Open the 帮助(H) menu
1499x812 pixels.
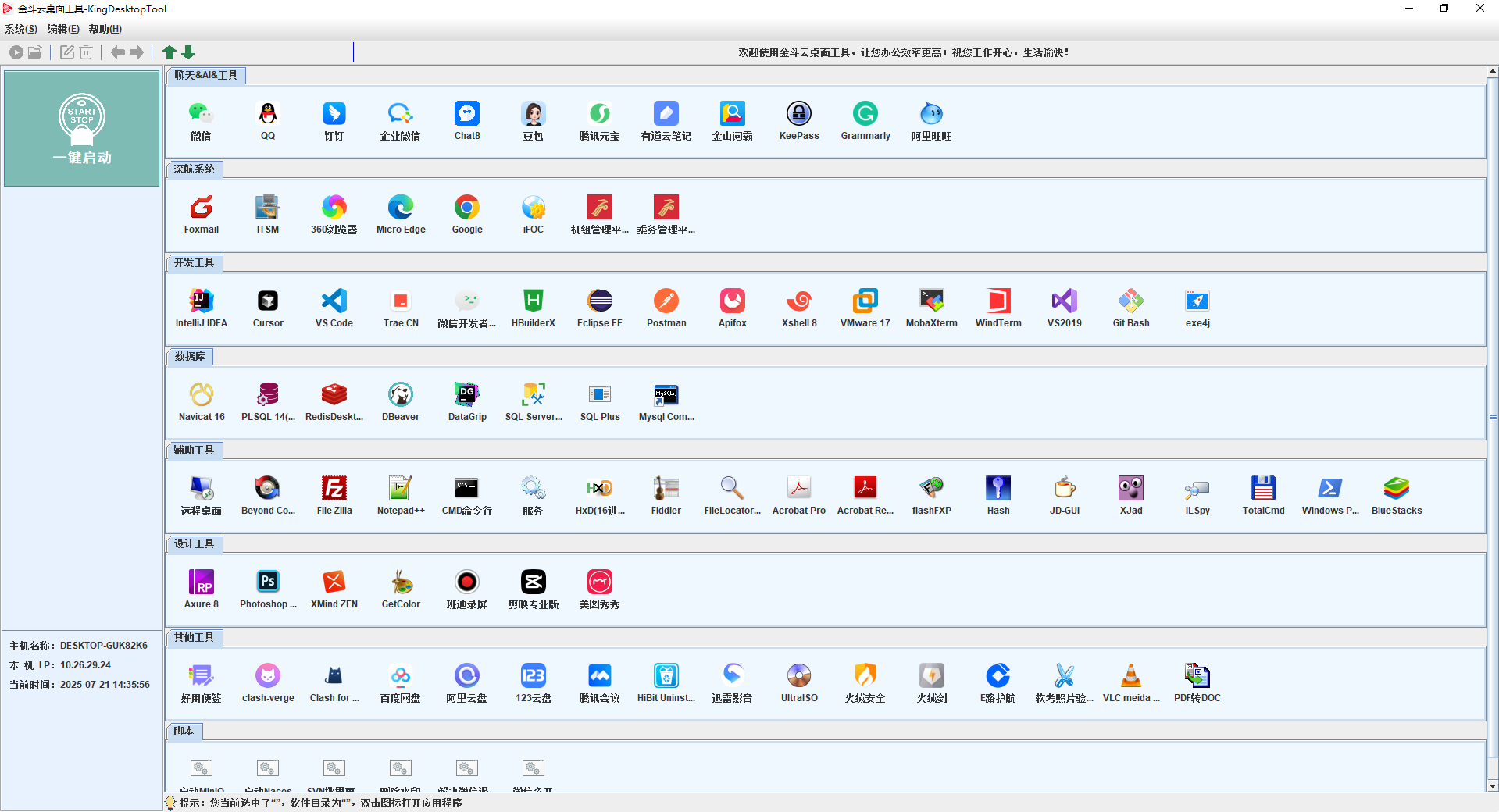tap(105, 29)
